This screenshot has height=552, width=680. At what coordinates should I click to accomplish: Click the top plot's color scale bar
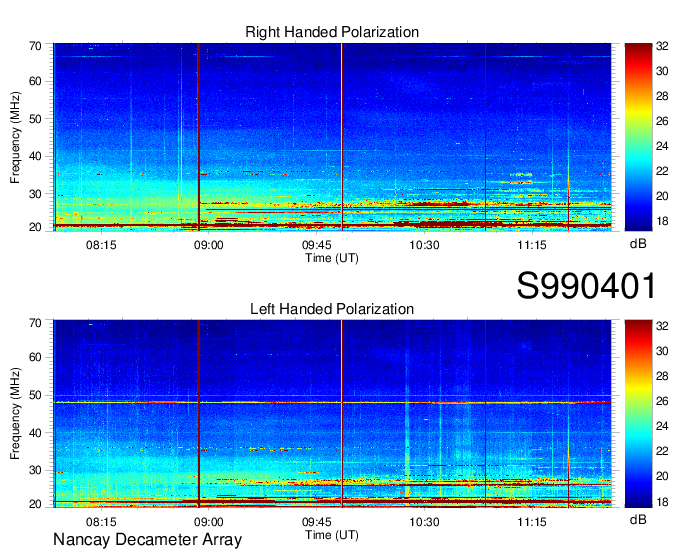[638, 137]
